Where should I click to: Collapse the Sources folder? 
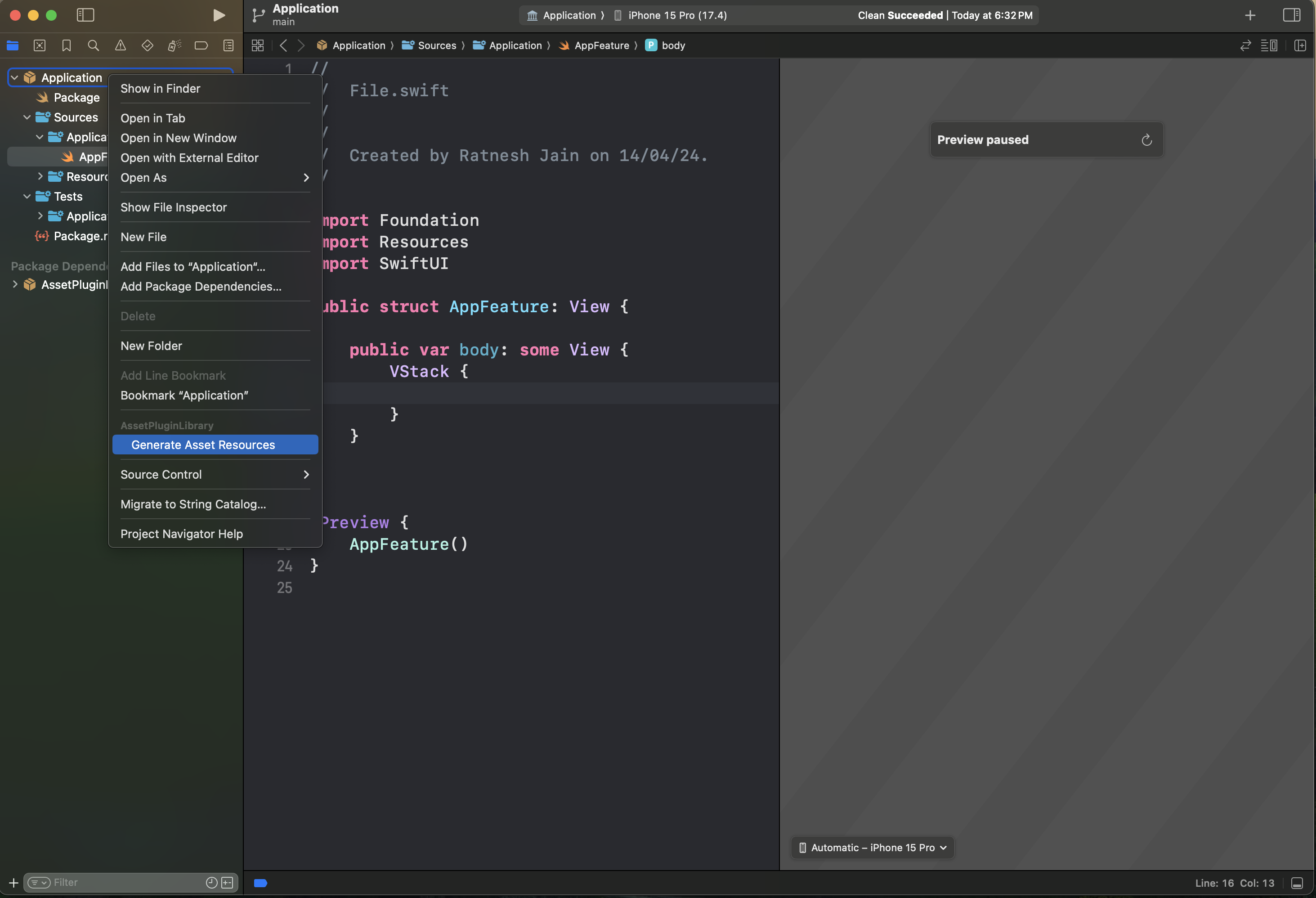pos(27,117)
